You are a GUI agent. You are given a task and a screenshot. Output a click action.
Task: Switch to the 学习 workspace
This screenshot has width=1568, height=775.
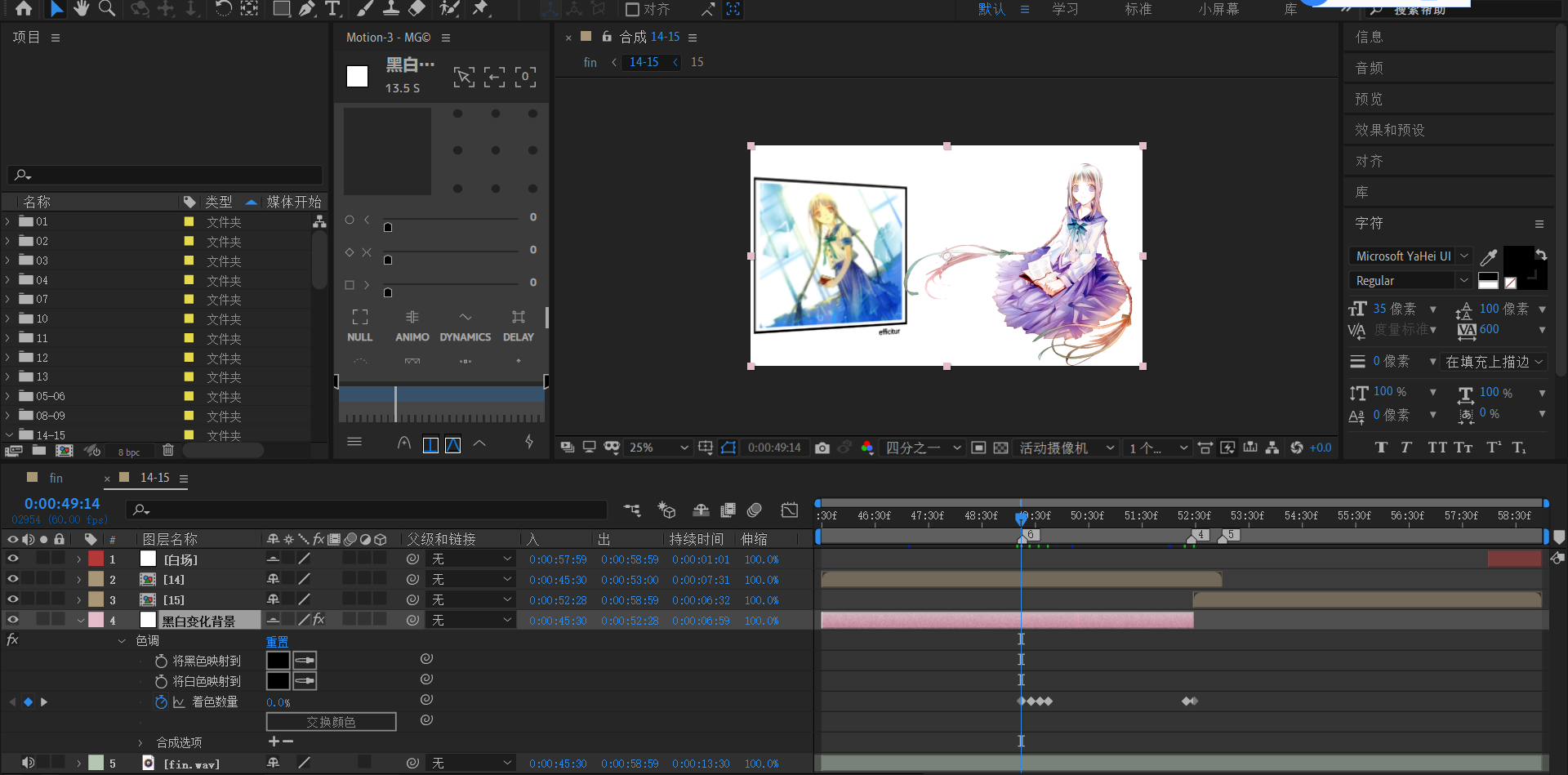pyautogui.click(x=1065, y=9)
